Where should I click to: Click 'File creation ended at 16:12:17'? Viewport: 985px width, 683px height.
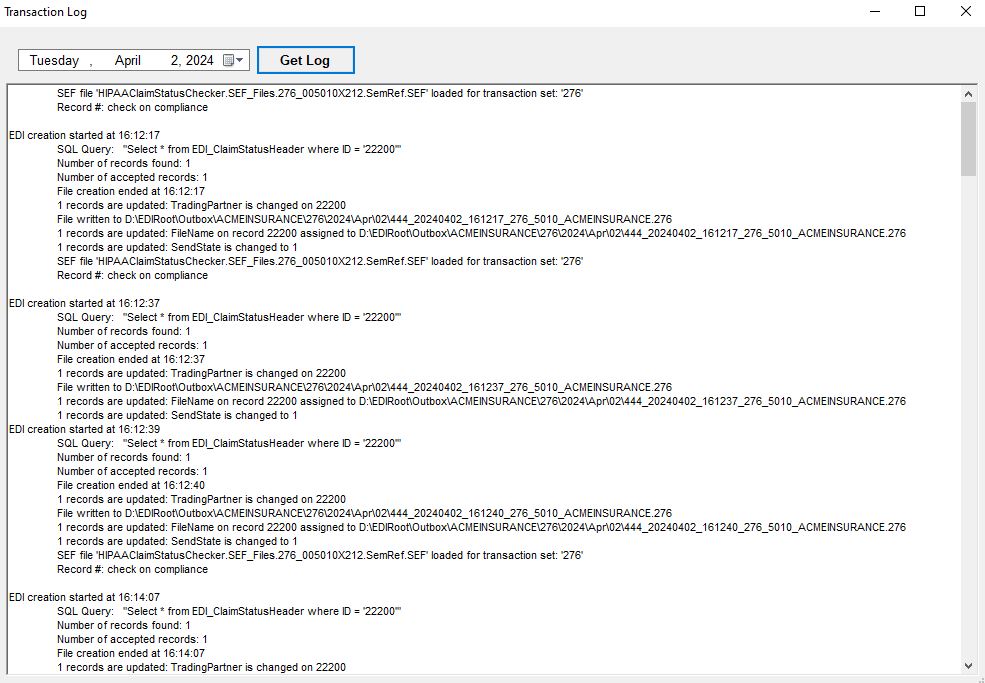coord(131,191)
